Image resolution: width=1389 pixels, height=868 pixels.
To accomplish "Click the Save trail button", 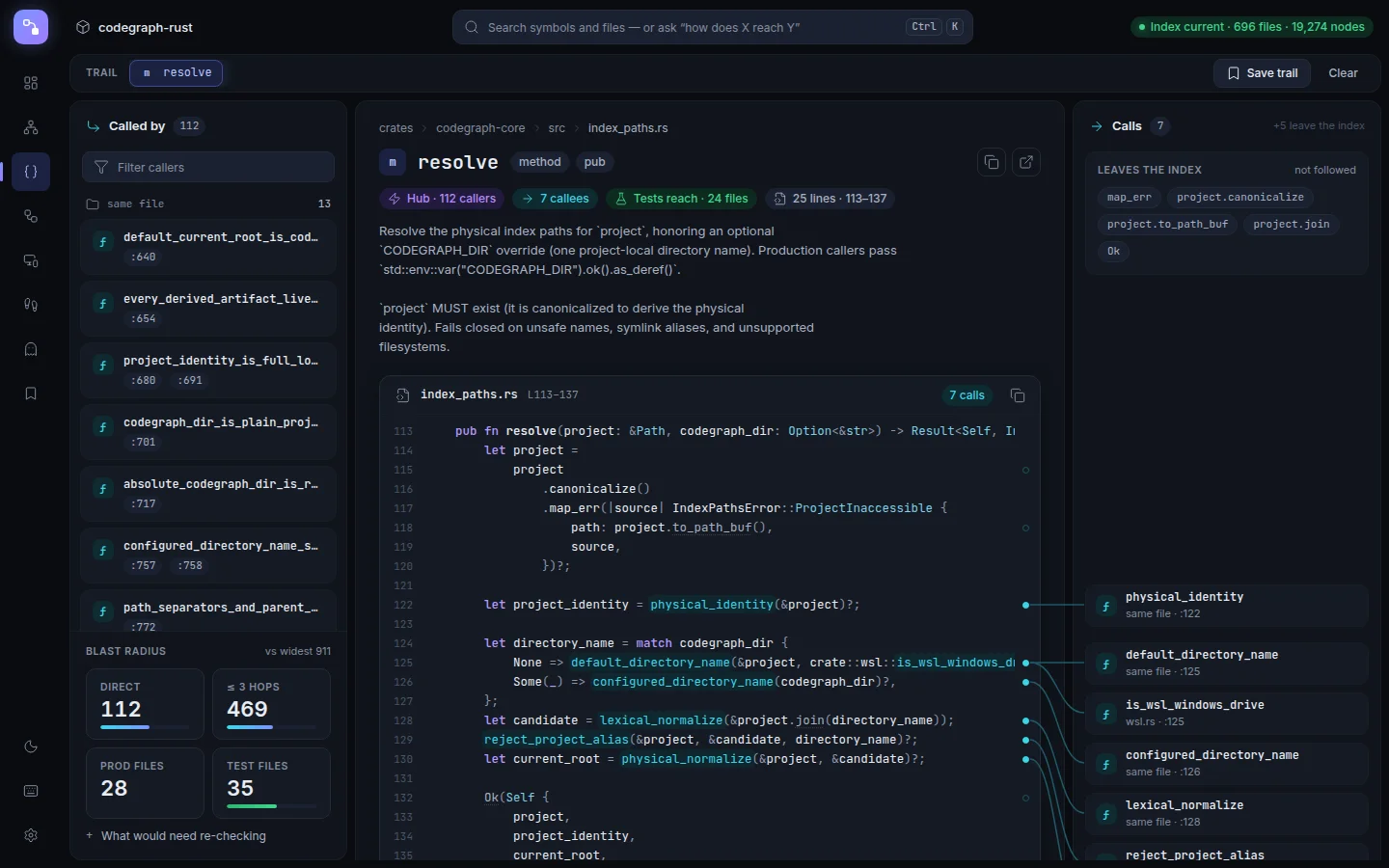I will pyautogui.click(x=1262, y=73).
